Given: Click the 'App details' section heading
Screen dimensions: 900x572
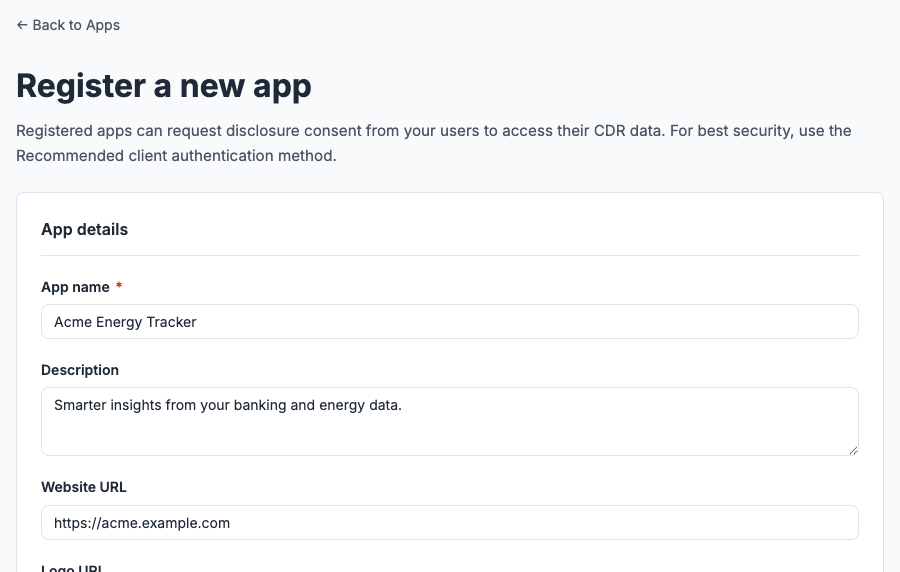Looking at the screenshot, I should [x=84, y=229].
